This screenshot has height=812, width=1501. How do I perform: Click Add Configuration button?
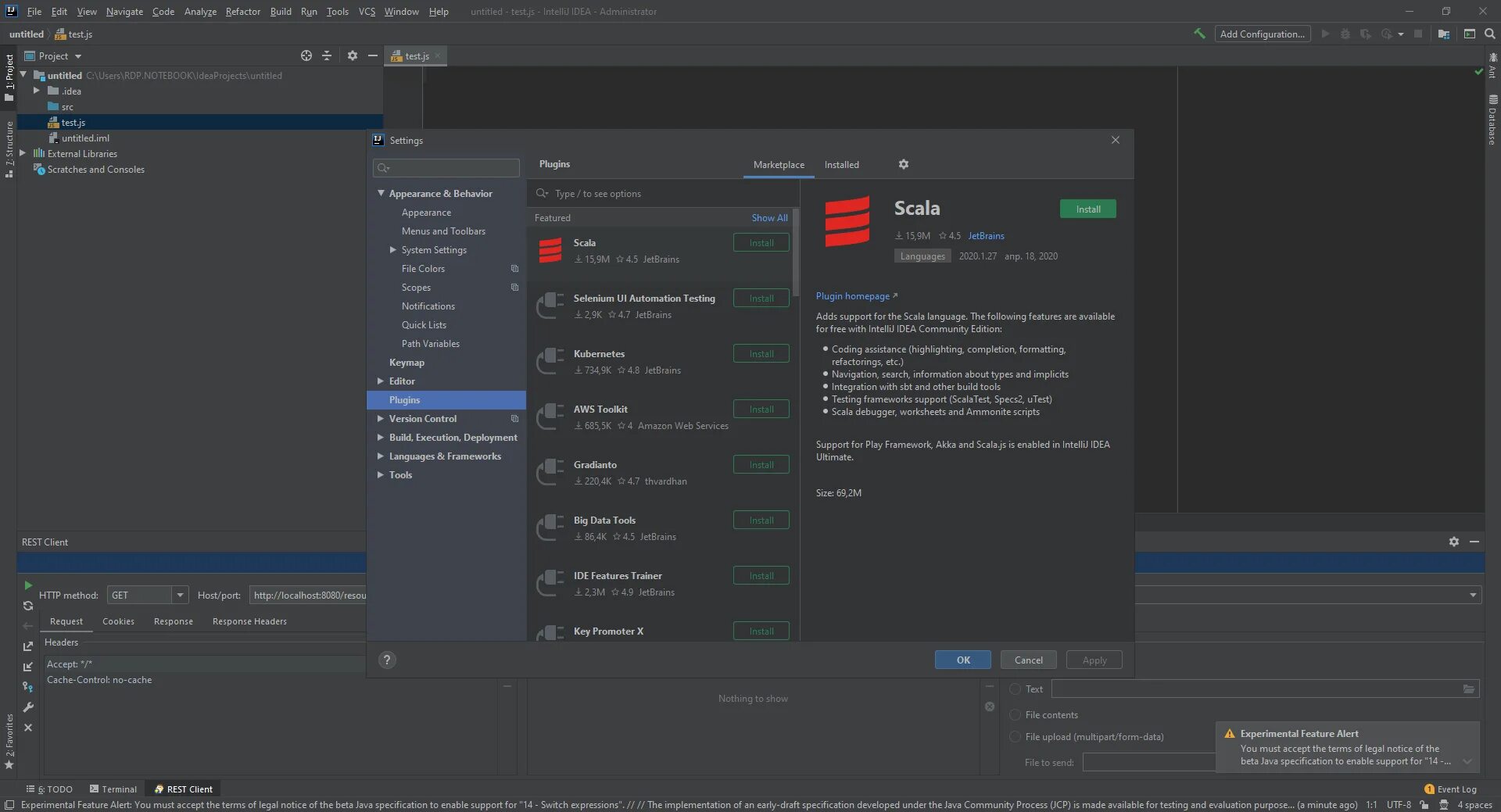[1263, 34]
